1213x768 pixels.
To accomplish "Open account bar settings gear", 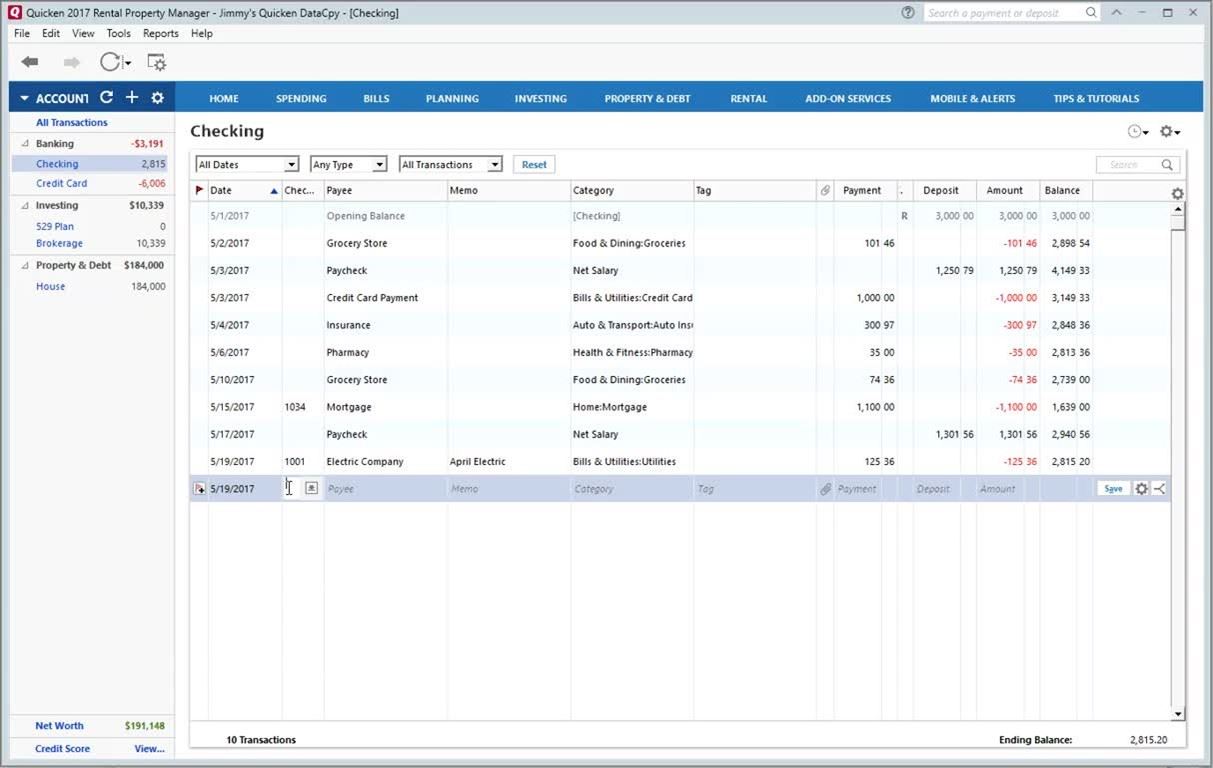I will 157,98.
